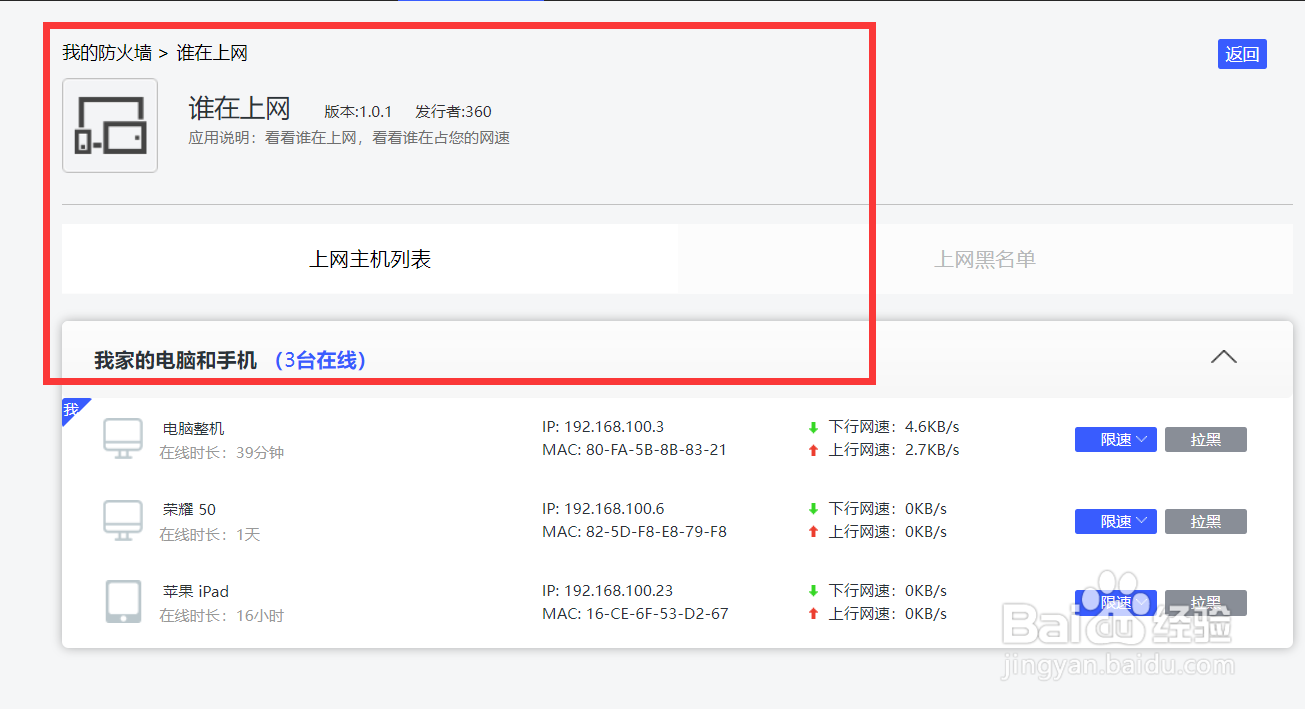Click the 谁在上网 app icon
This screenshot has height=709, width=1305.
point(110,125)
